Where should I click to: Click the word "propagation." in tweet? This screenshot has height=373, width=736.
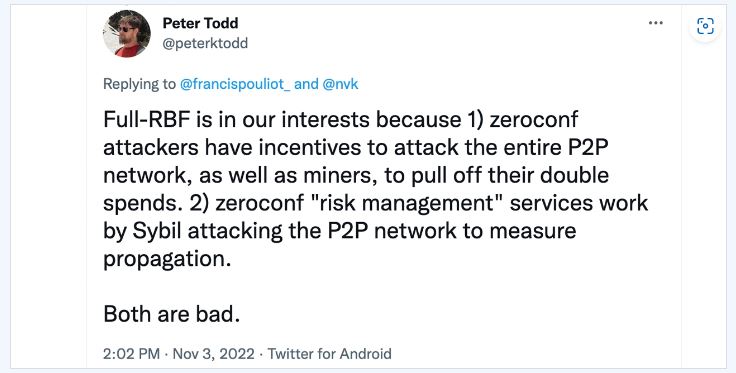click(167, 259)
